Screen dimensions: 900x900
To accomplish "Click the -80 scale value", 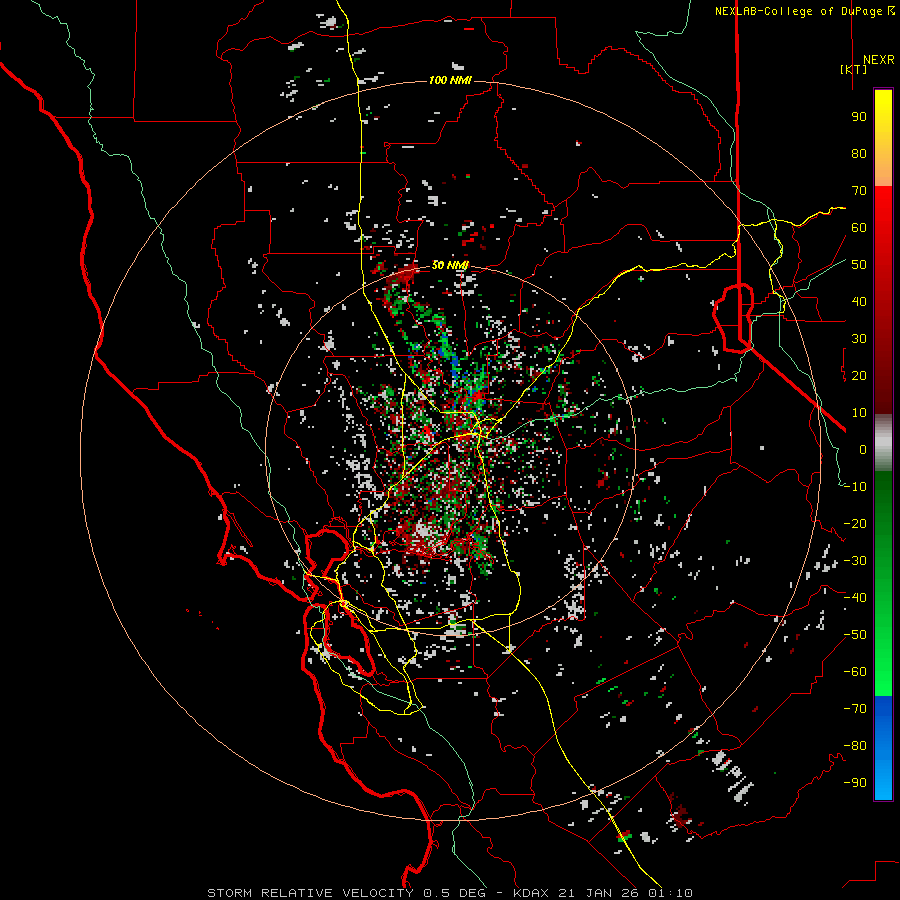I will click(x=855, y=746).
